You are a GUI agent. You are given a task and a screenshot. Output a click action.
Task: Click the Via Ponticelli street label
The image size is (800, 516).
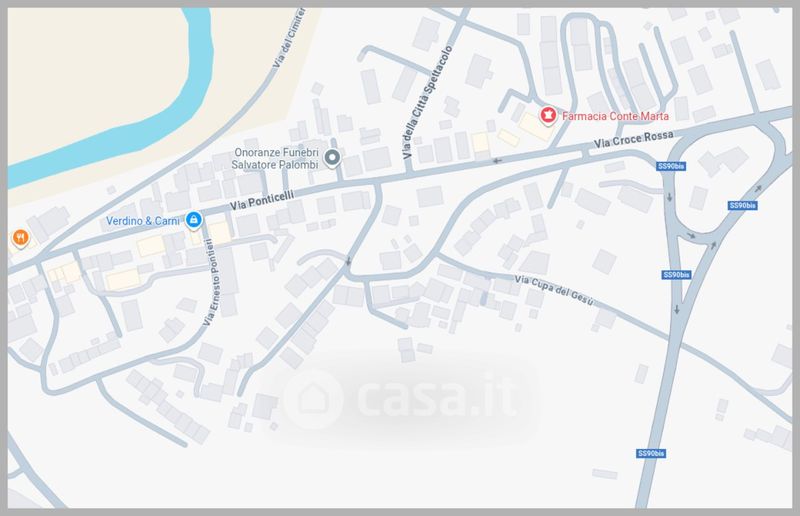[x=262, y=200]
